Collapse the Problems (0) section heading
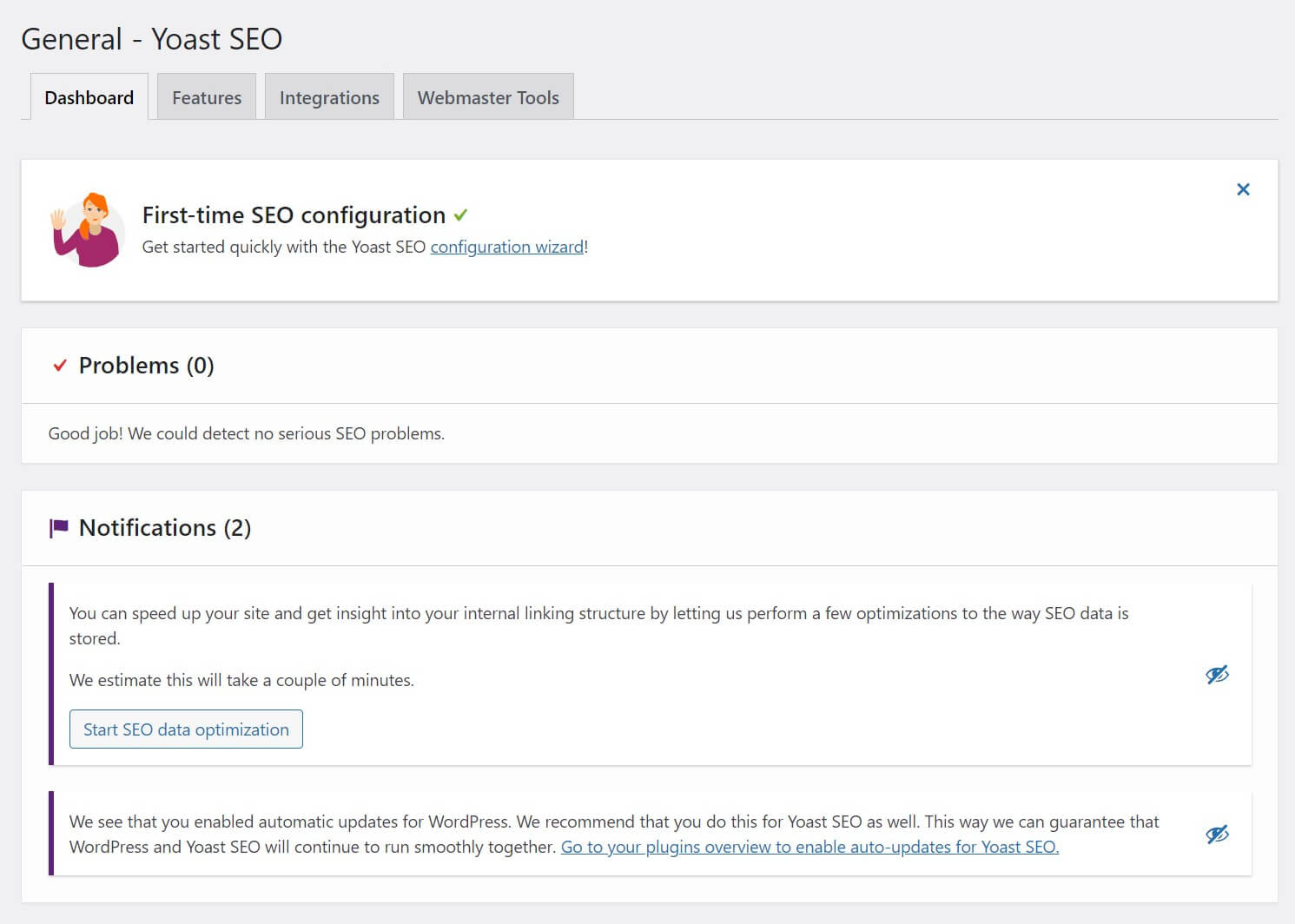Viewport: 1295px width, 924px height. tap(147, 366)
